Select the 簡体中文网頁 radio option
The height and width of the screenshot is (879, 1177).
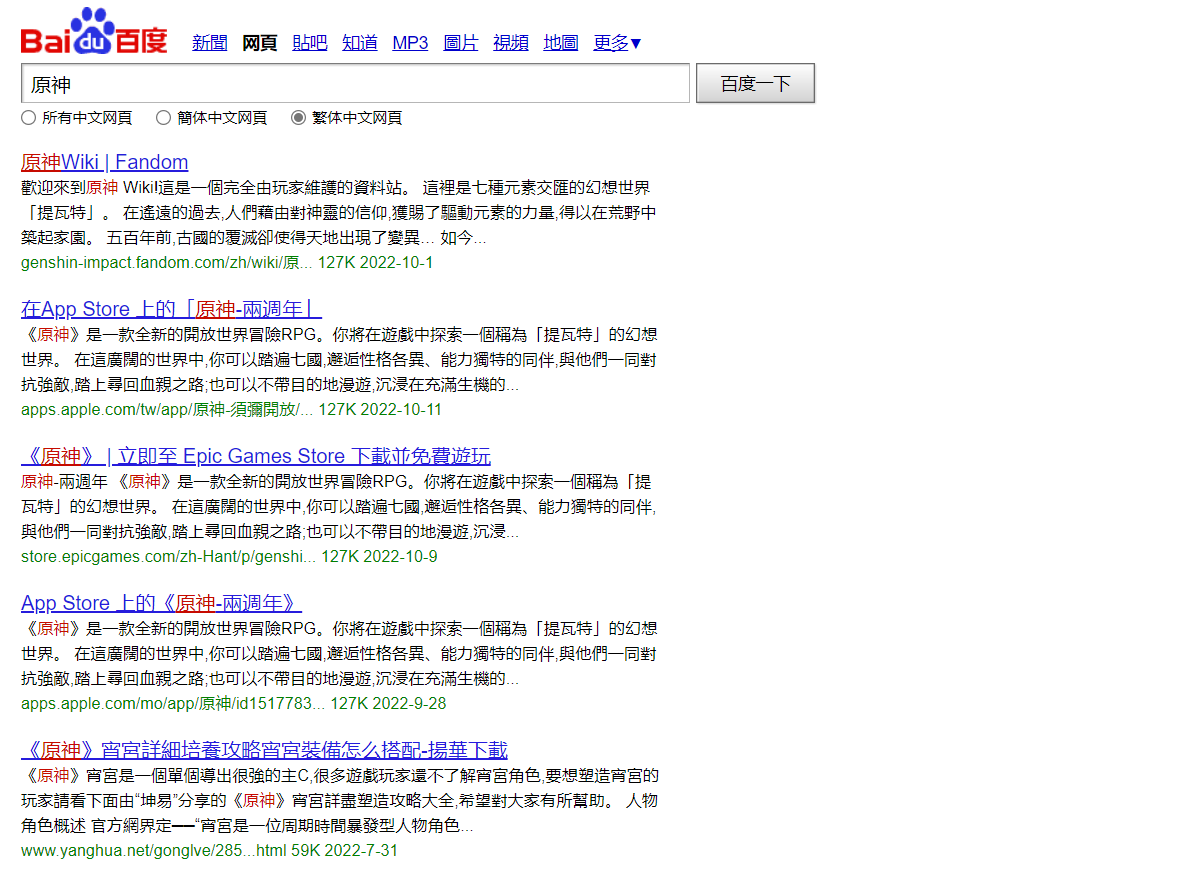point(163,118)
